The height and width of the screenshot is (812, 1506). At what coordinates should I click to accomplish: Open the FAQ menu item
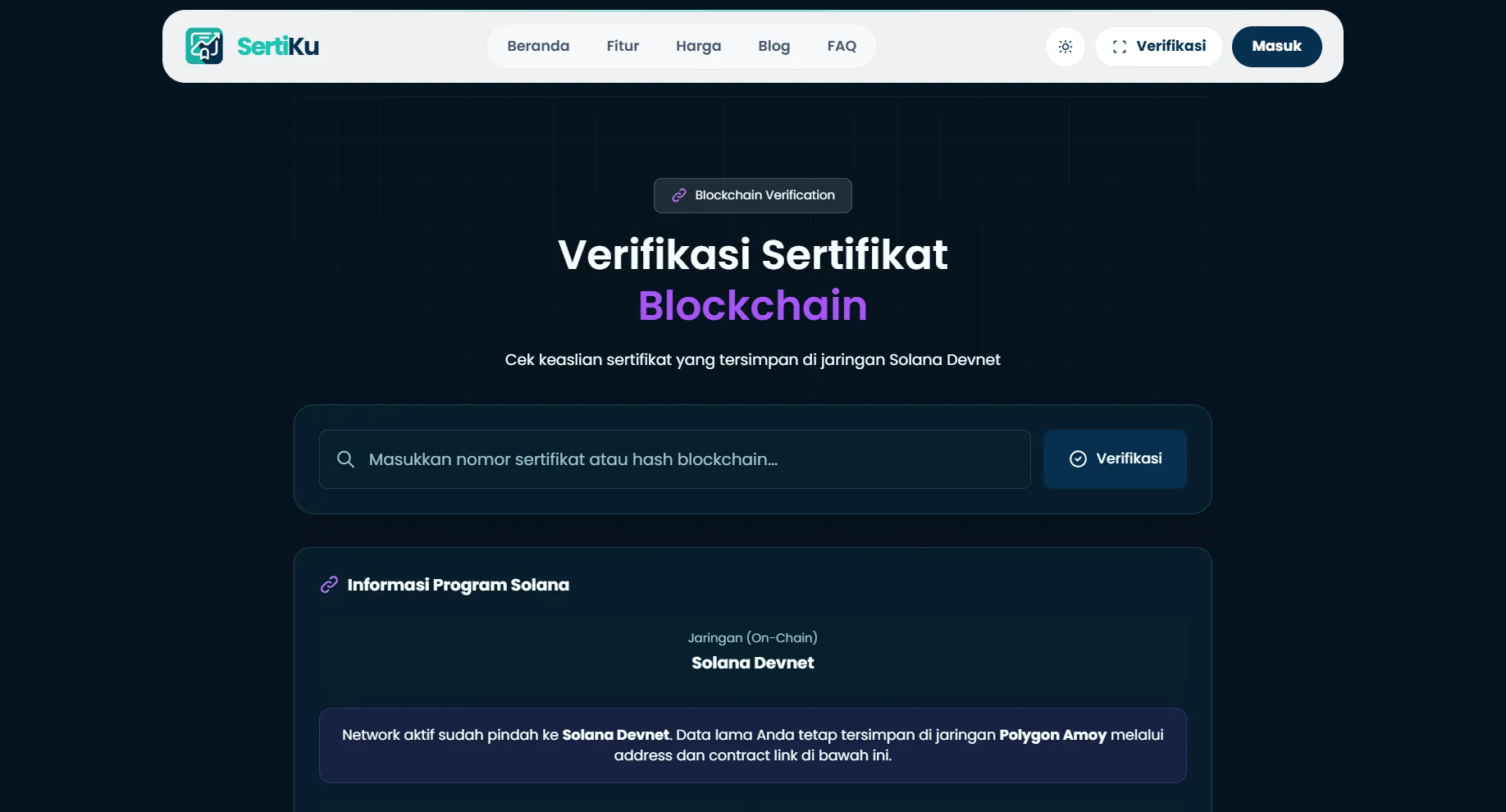(x=842, y=46)
